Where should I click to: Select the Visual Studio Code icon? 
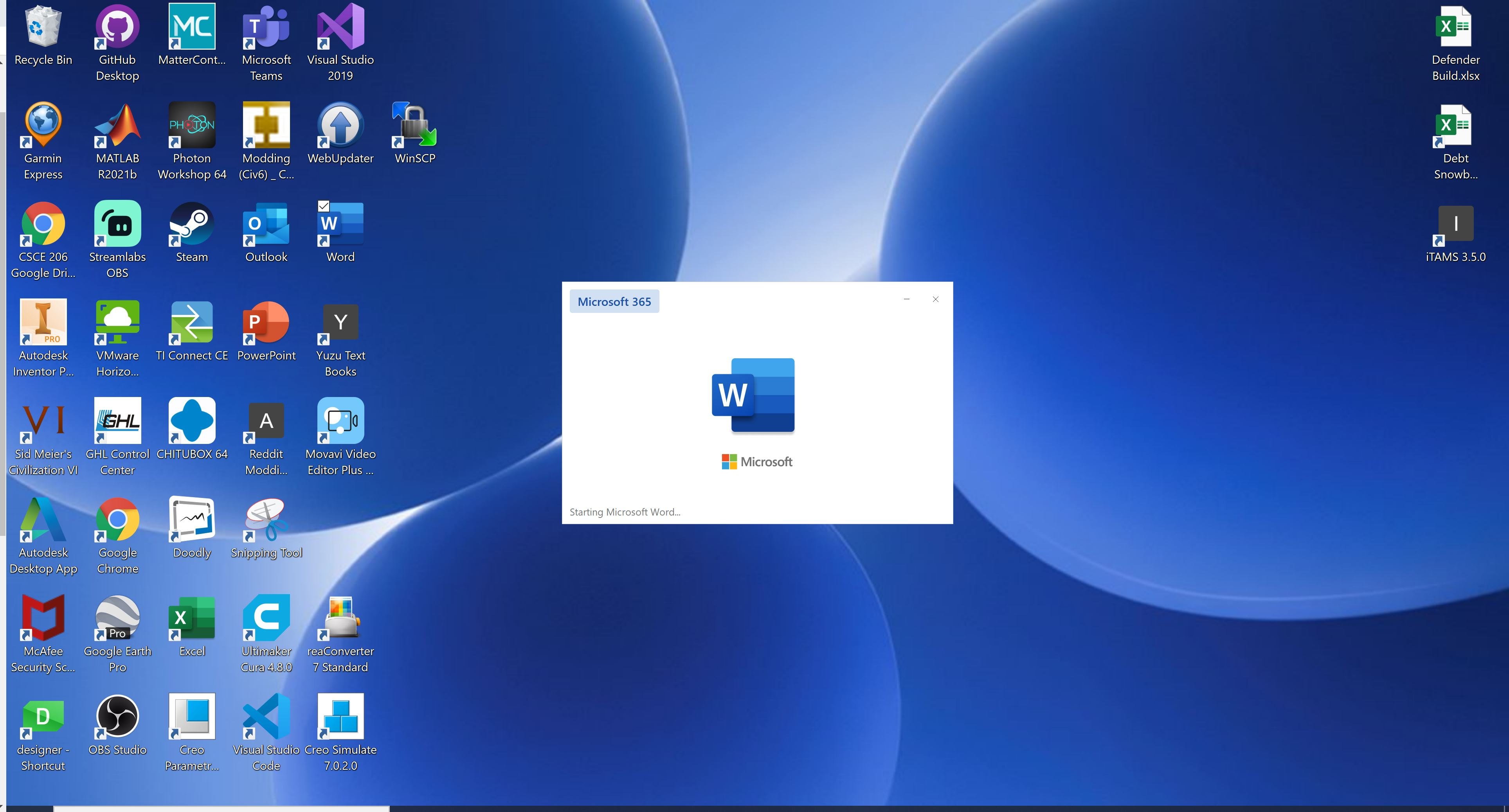(x=266, y=716)
